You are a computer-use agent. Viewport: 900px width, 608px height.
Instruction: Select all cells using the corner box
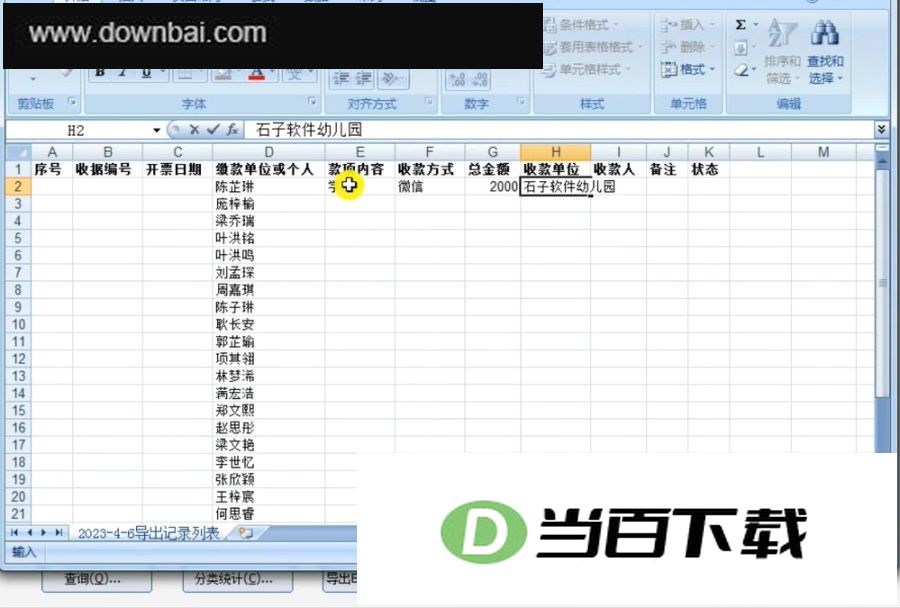coord(17,152)
